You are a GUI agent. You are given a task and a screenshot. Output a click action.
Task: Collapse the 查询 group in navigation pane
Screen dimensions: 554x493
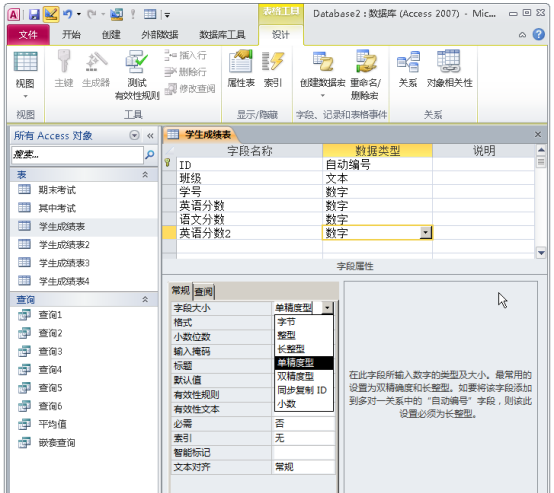[x=145, y=299]
